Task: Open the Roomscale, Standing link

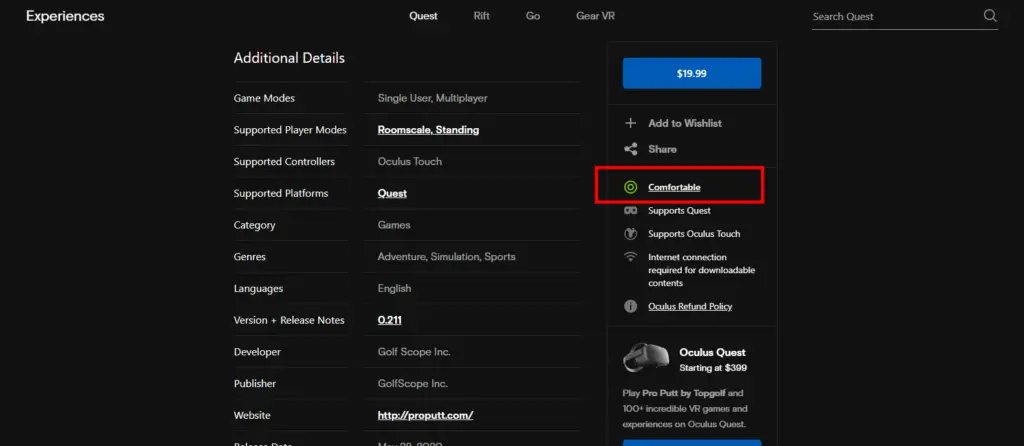Action: pos(428,130)
